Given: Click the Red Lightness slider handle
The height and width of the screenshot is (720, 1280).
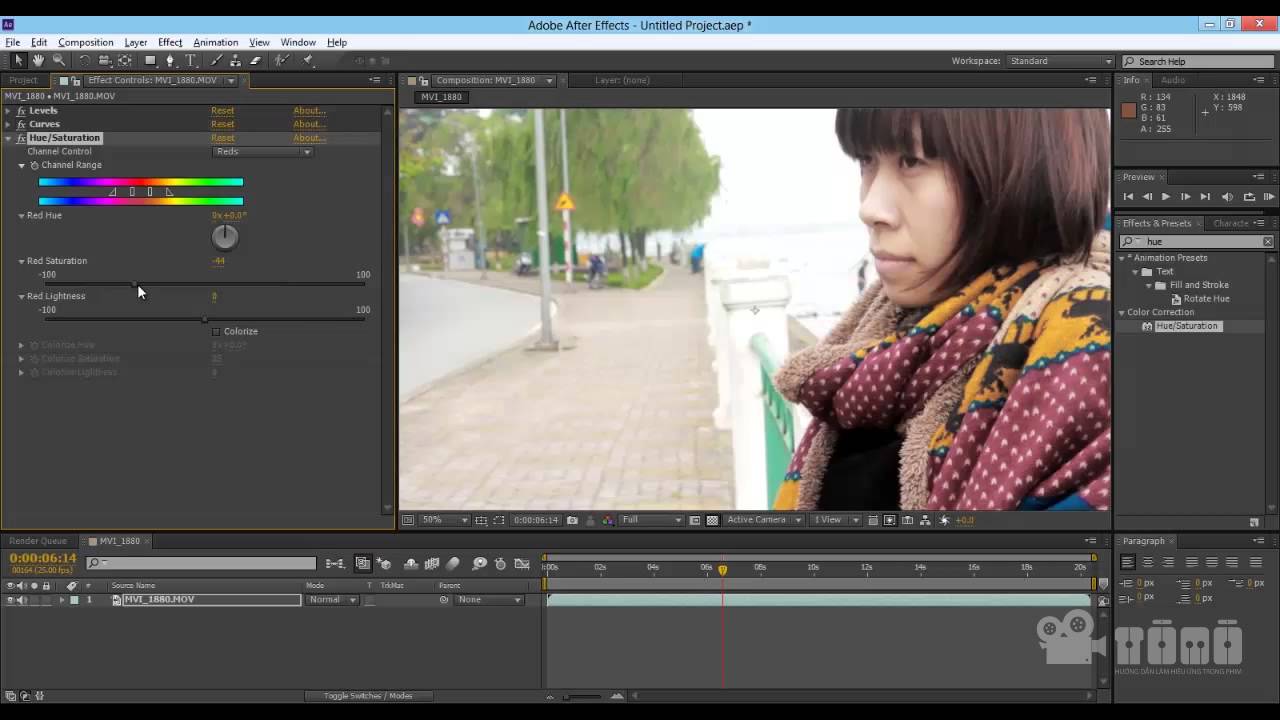Looking at the screenshot, I should coord(205,320).
